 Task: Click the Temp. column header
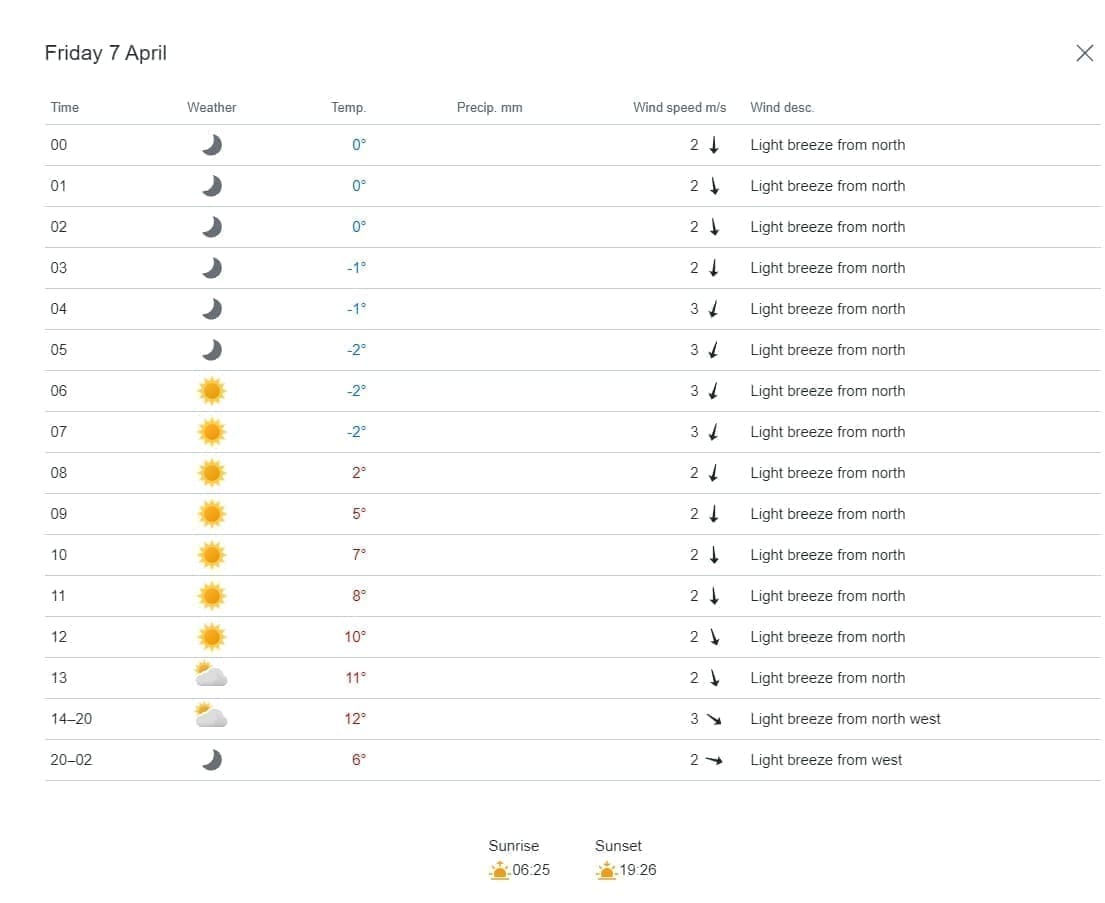point(349,107)
